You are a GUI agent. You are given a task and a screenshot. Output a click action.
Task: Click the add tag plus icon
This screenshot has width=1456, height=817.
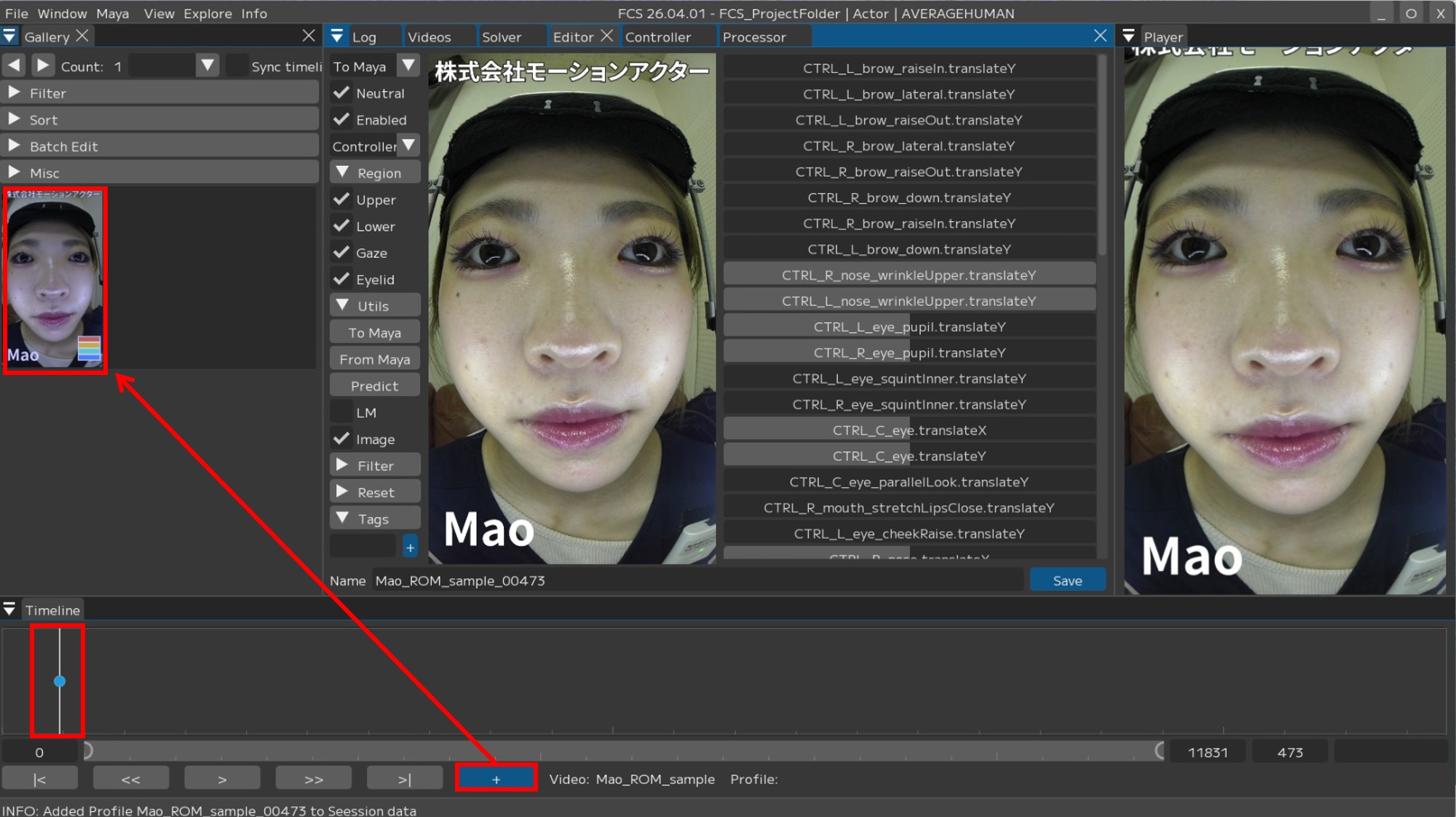(411, 548)
